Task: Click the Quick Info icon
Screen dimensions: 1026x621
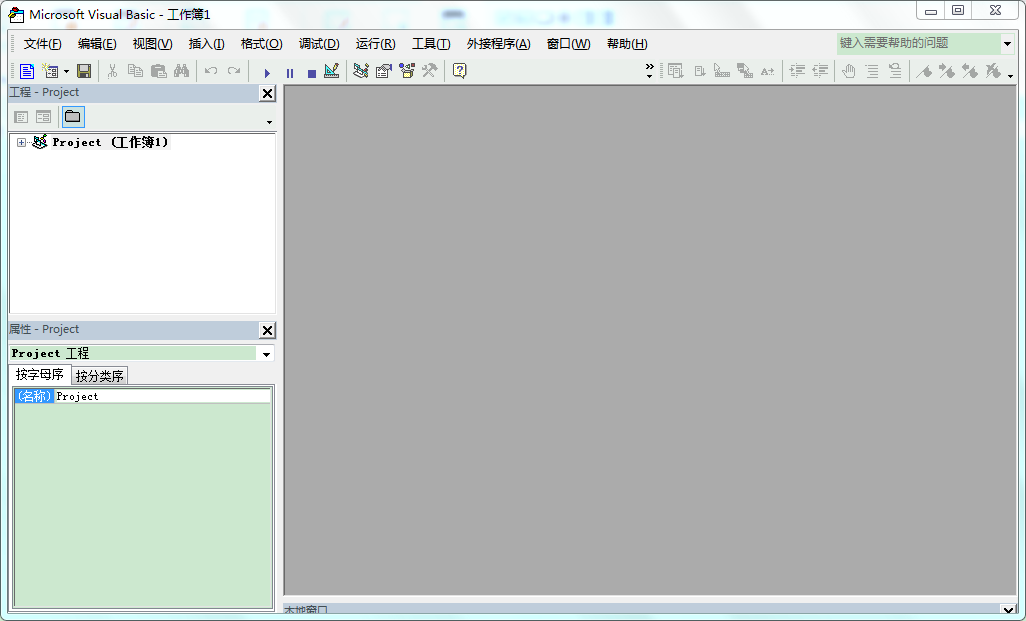Action: click(x=722, y=71)
